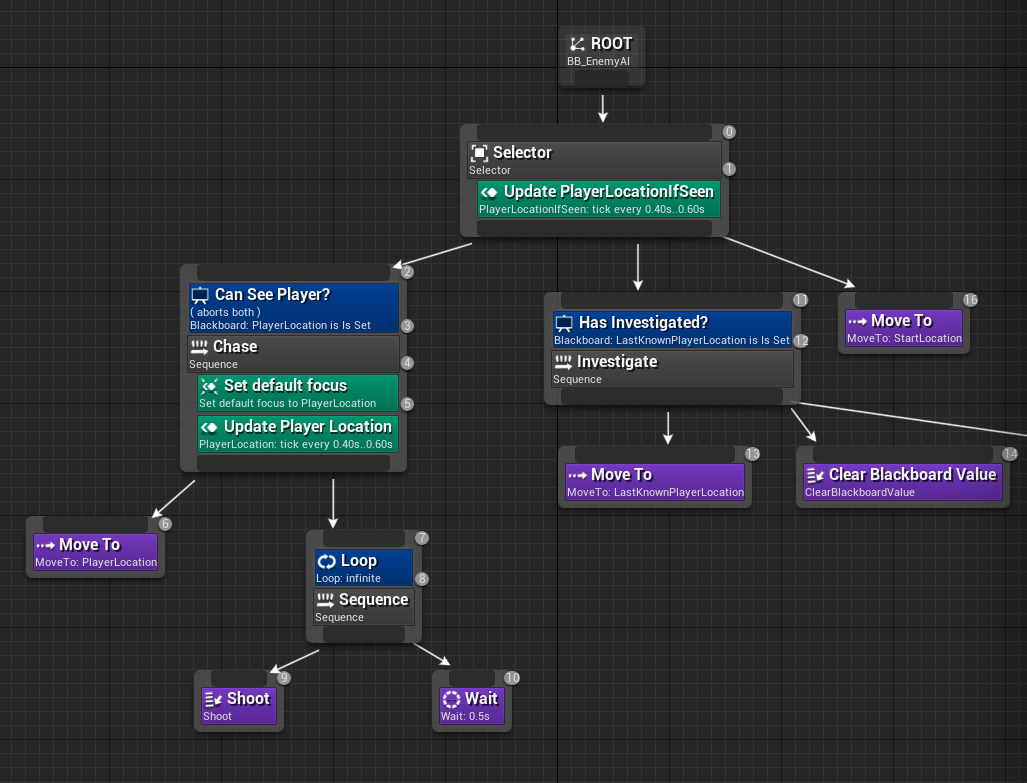Select the Selector node title
Viewport: 1027px width, 783px height.
pyautogui.click(x=523, y=153)
